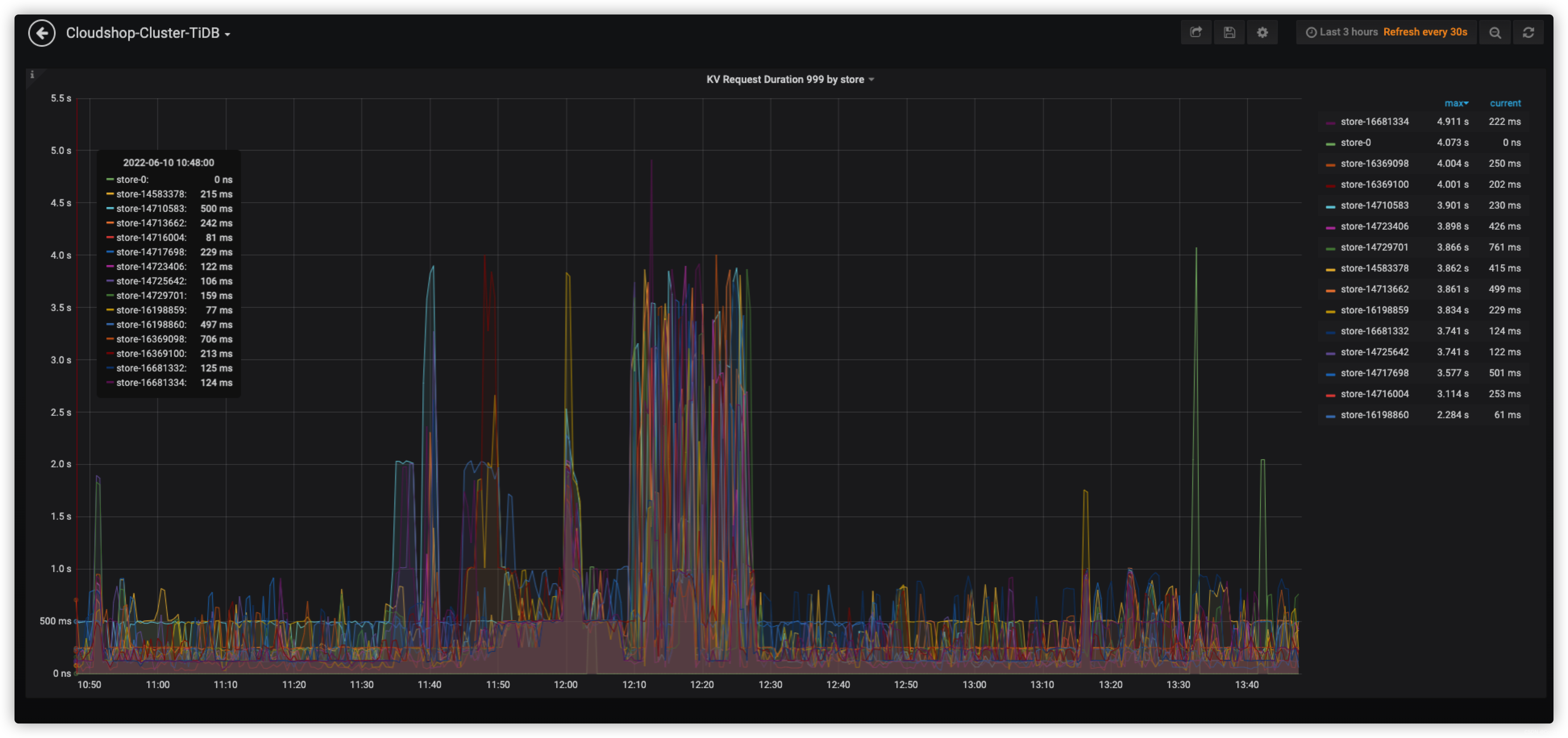Click the 4.073 s max value

(1452, 142)
